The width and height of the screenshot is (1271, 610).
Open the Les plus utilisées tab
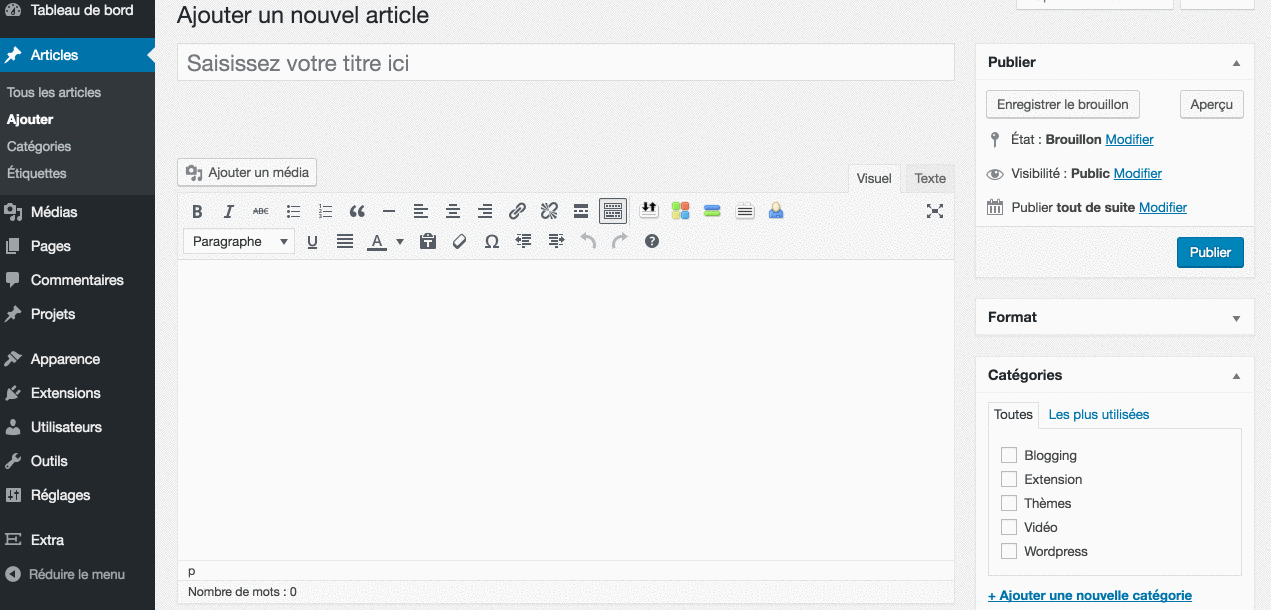pyautogui.click(x=1099, y=414)
